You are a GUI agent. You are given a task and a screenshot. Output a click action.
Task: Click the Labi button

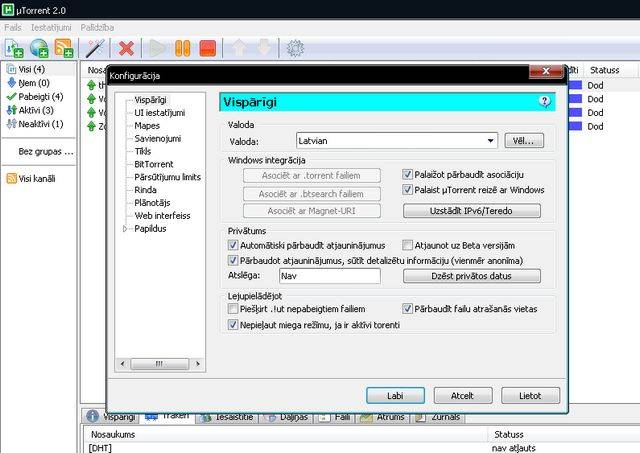(x=395, y=395)
